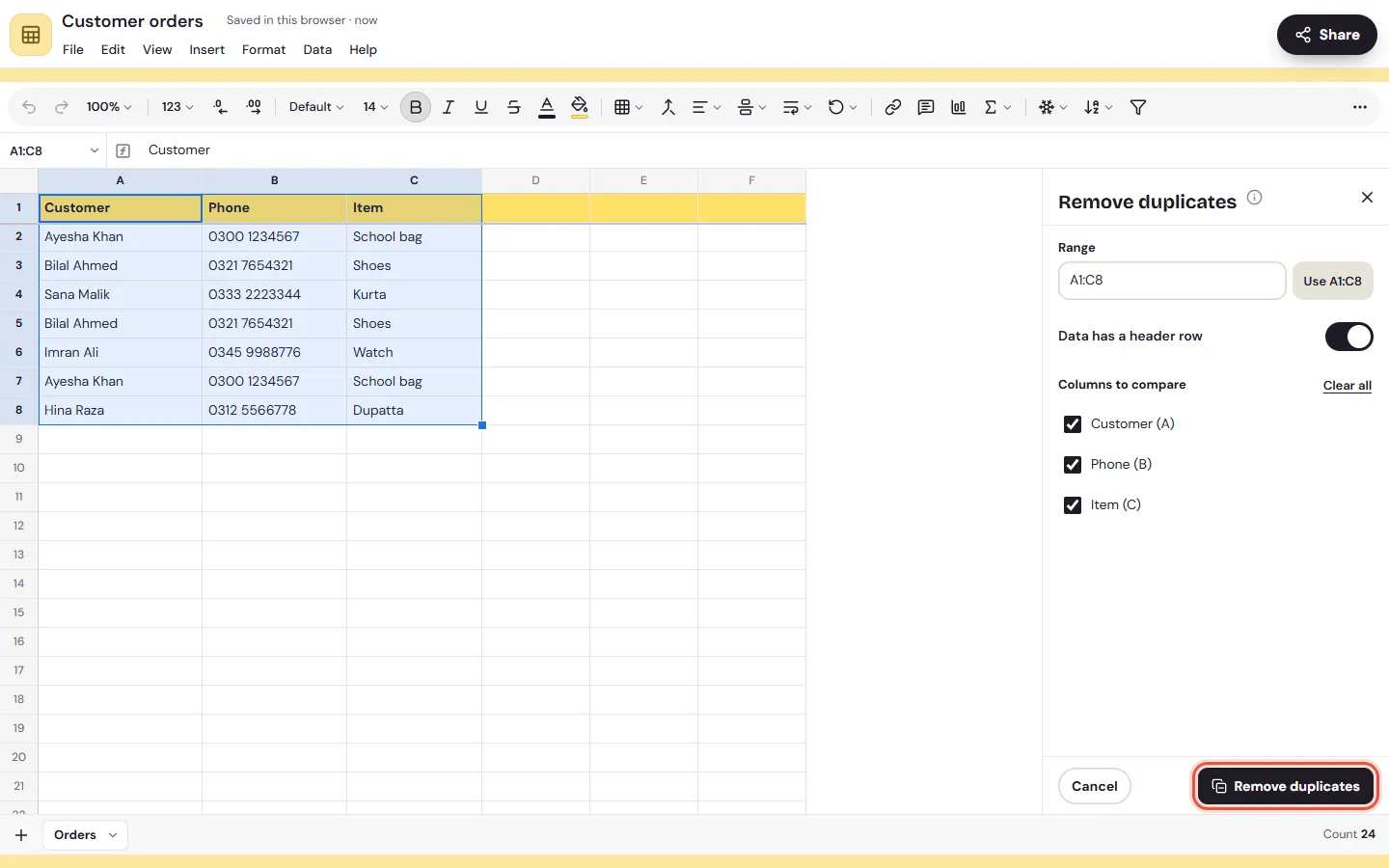This screenshot has height=868, width=1389.
Task: Apply strikethrough formatting
Action: pos(514,107)
